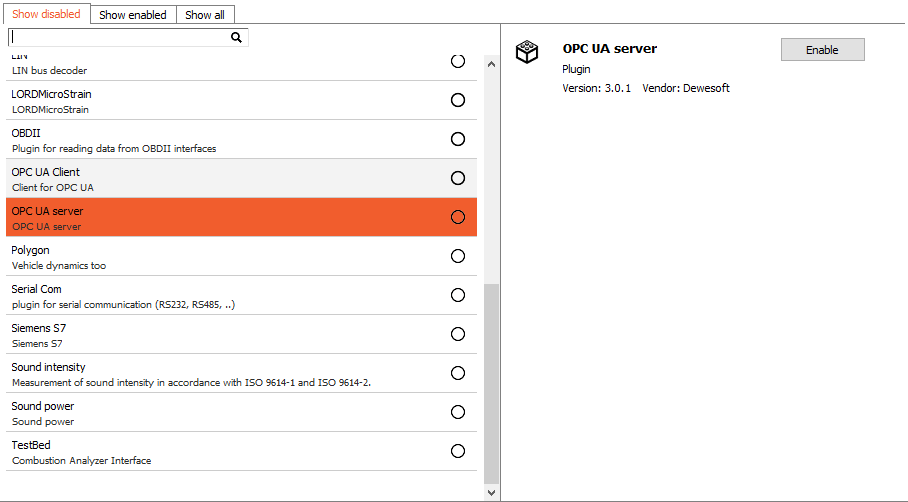Select the Serial Com plugin row
This screenshot has height=502, width=908.
click(x=241, y=295)
